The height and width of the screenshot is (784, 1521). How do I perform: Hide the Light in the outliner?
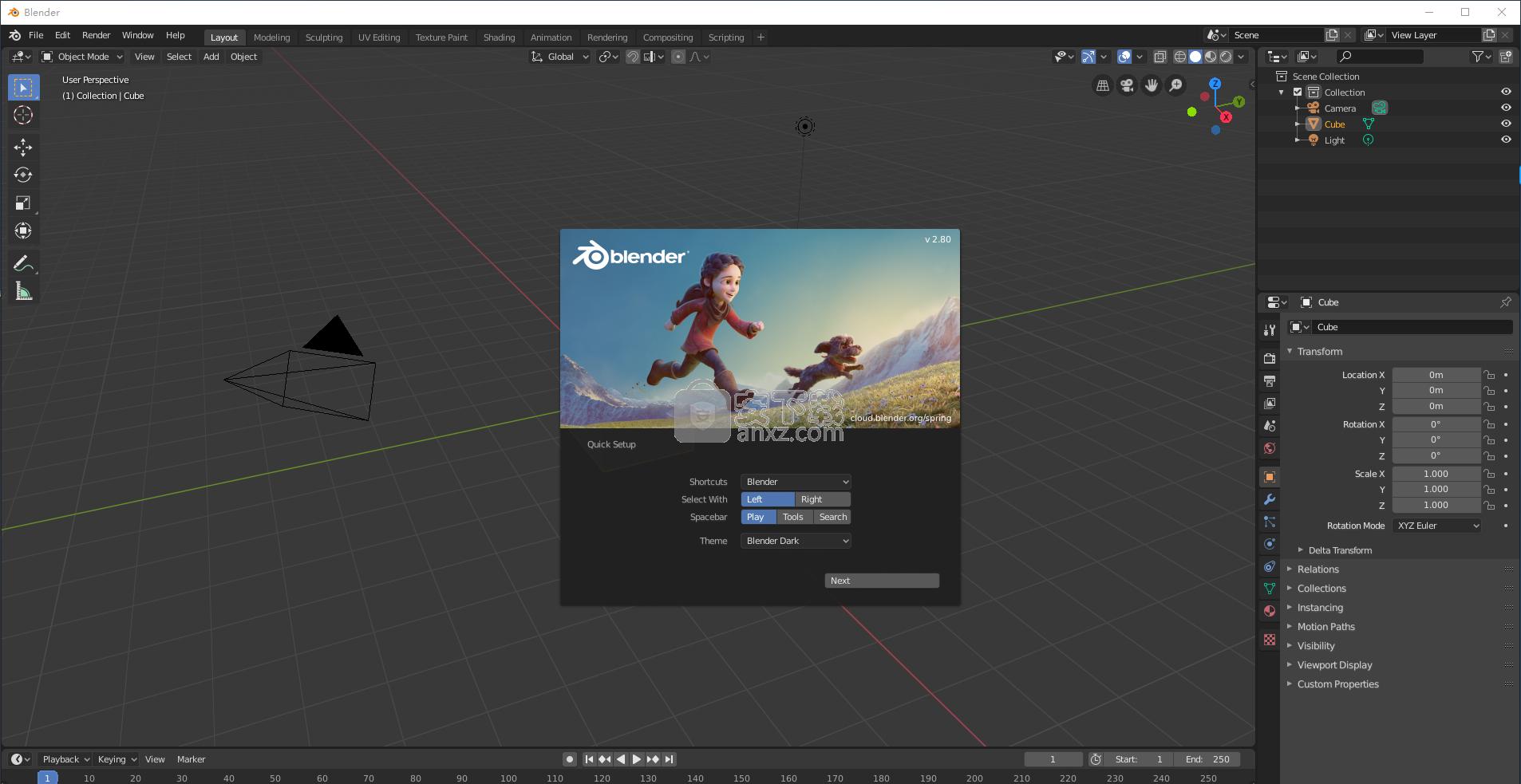pos(1506,140)
